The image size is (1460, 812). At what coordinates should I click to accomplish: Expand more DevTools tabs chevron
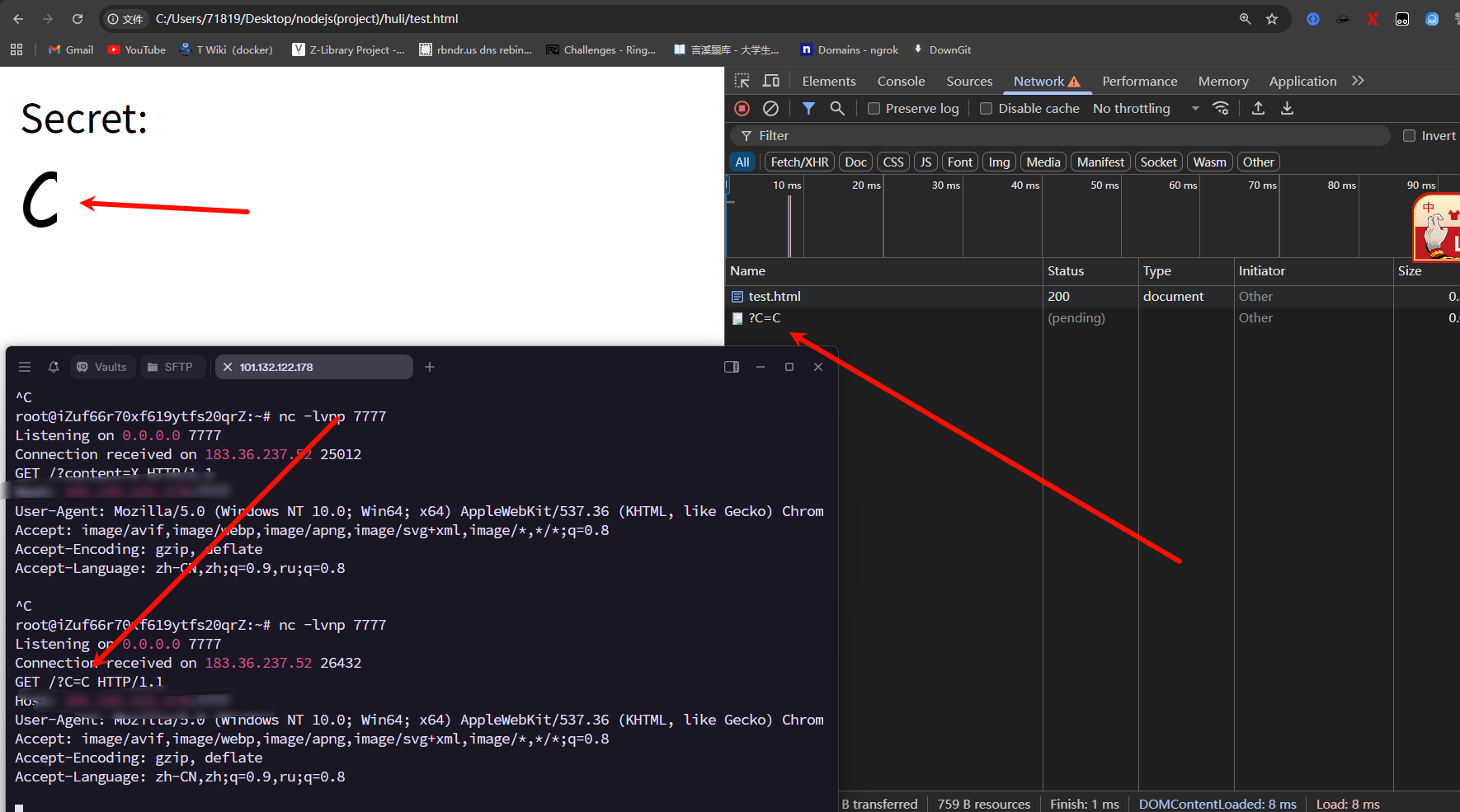(1358, 81)
